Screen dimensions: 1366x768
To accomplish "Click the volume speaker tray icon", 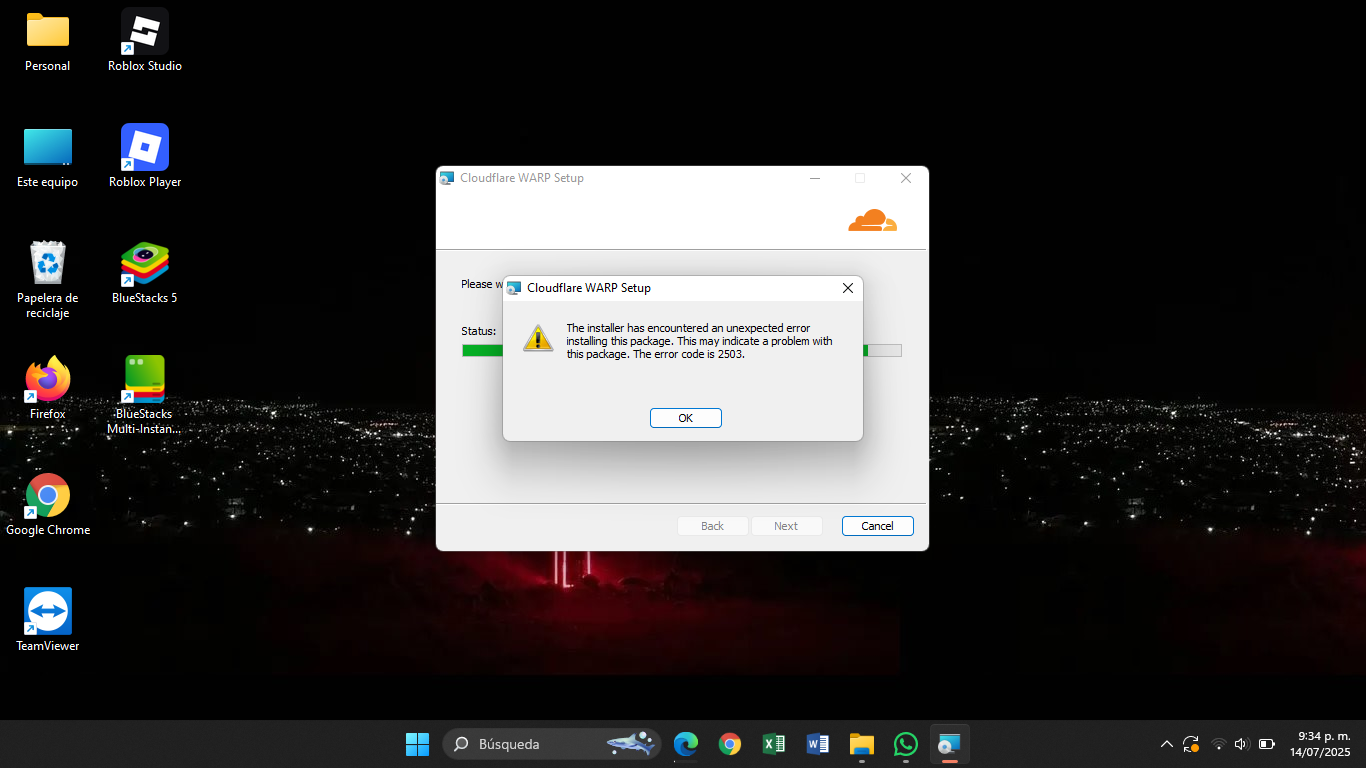I will (1242, 744).
